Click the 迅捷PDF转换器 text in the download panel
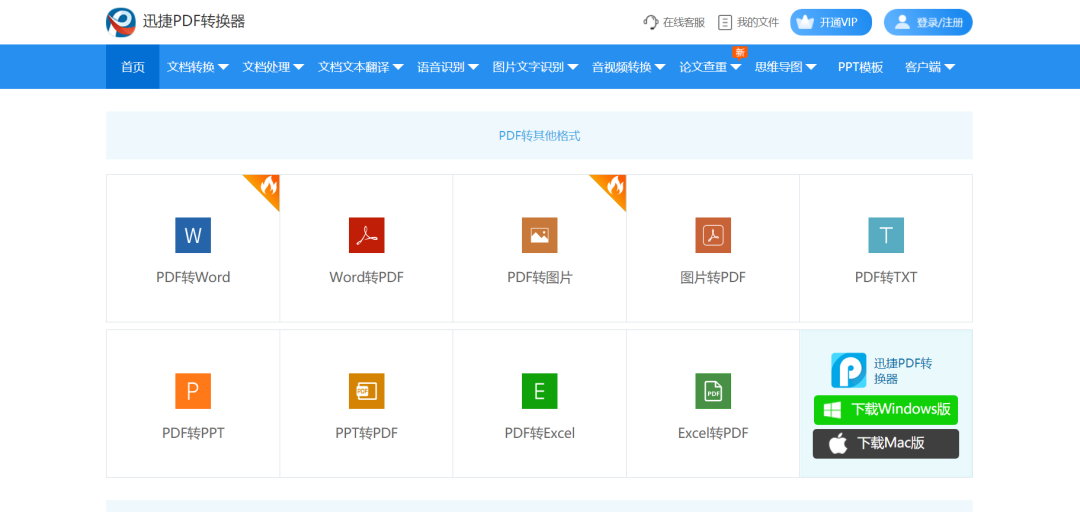This screenshot has width=1080, height=512. pos(904,371)
